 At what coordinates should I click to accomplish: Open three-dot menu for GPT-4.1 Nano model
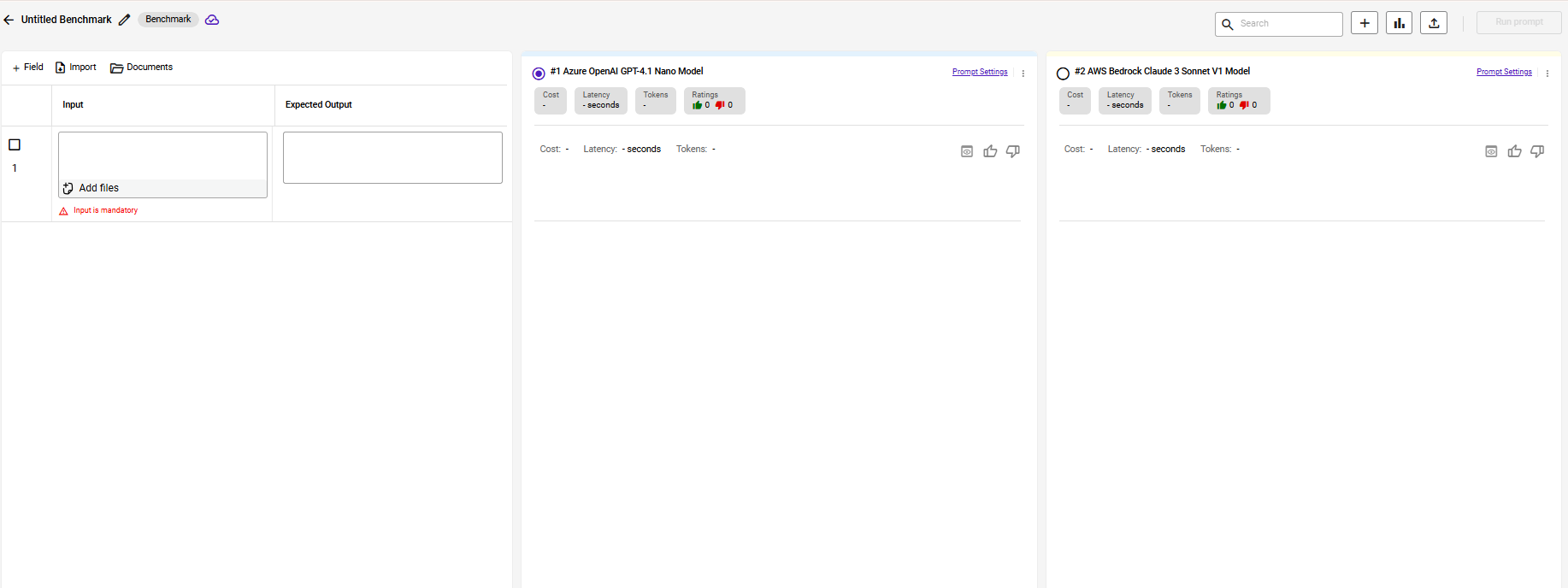(x=1023, y=73)
